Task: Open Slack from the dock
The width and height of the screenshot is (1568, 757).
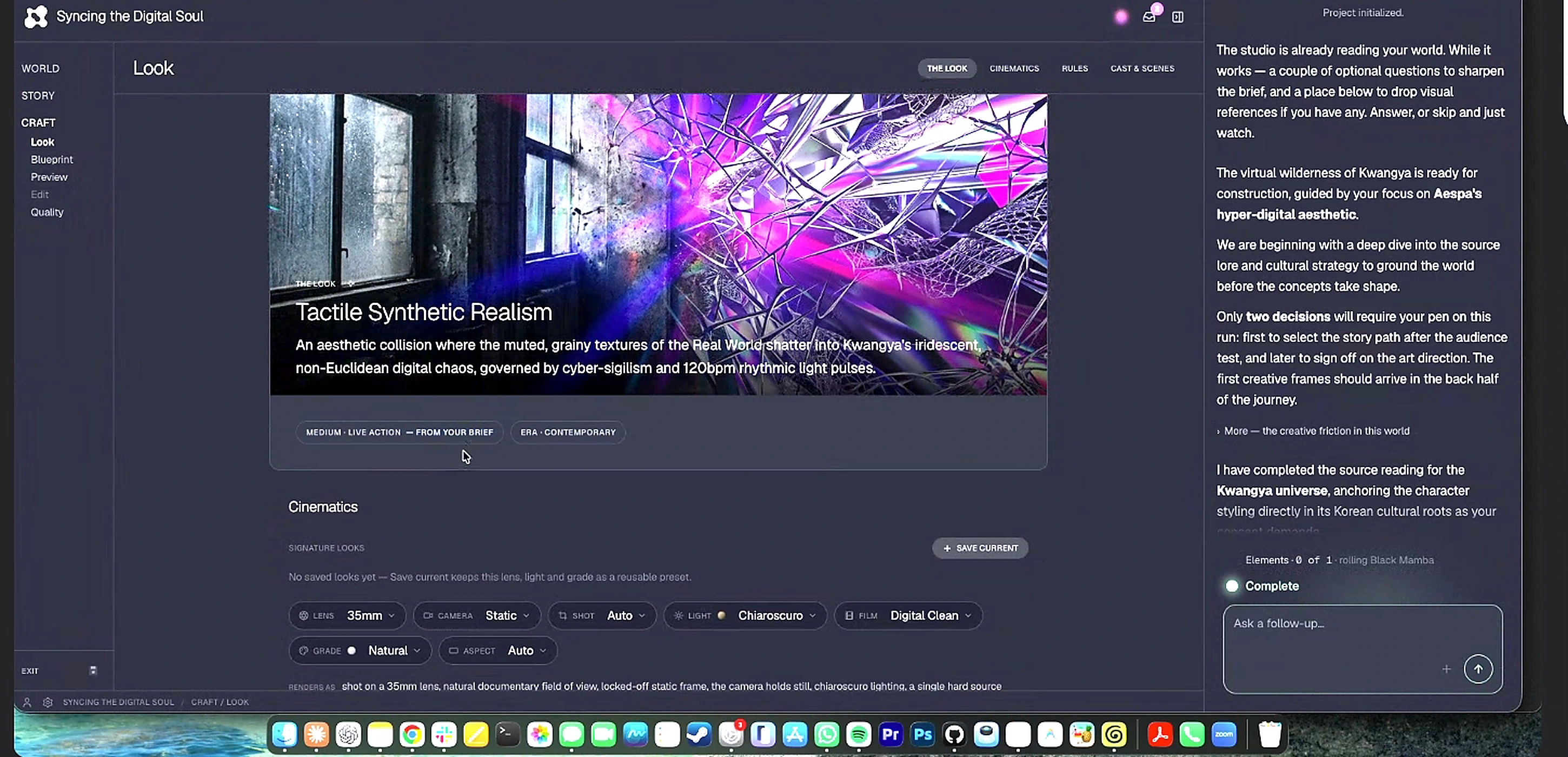Action: (x=444, y=734)
